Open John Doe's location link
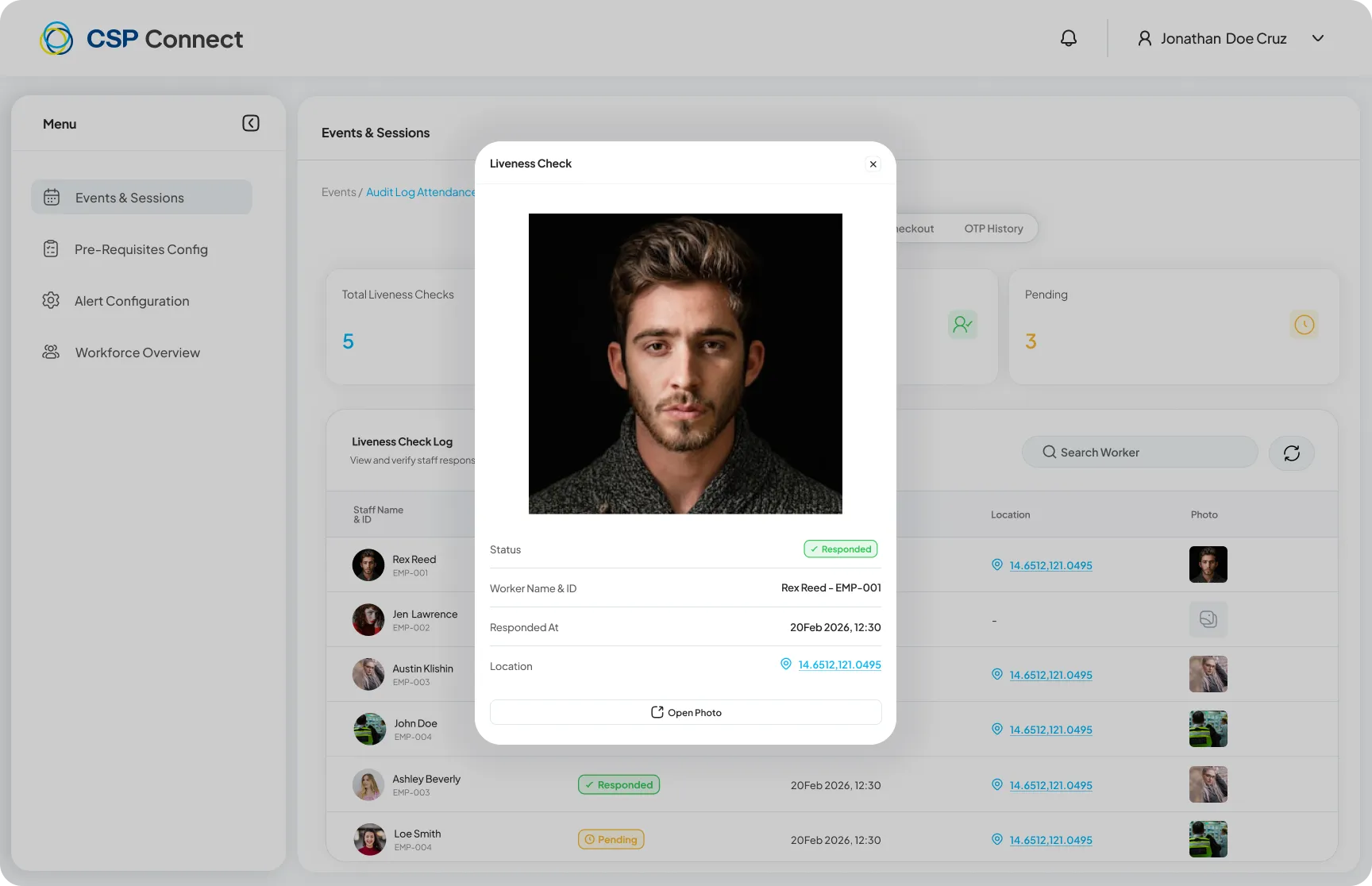This screenshot has height=886, width=1372. pos(1051,730)
